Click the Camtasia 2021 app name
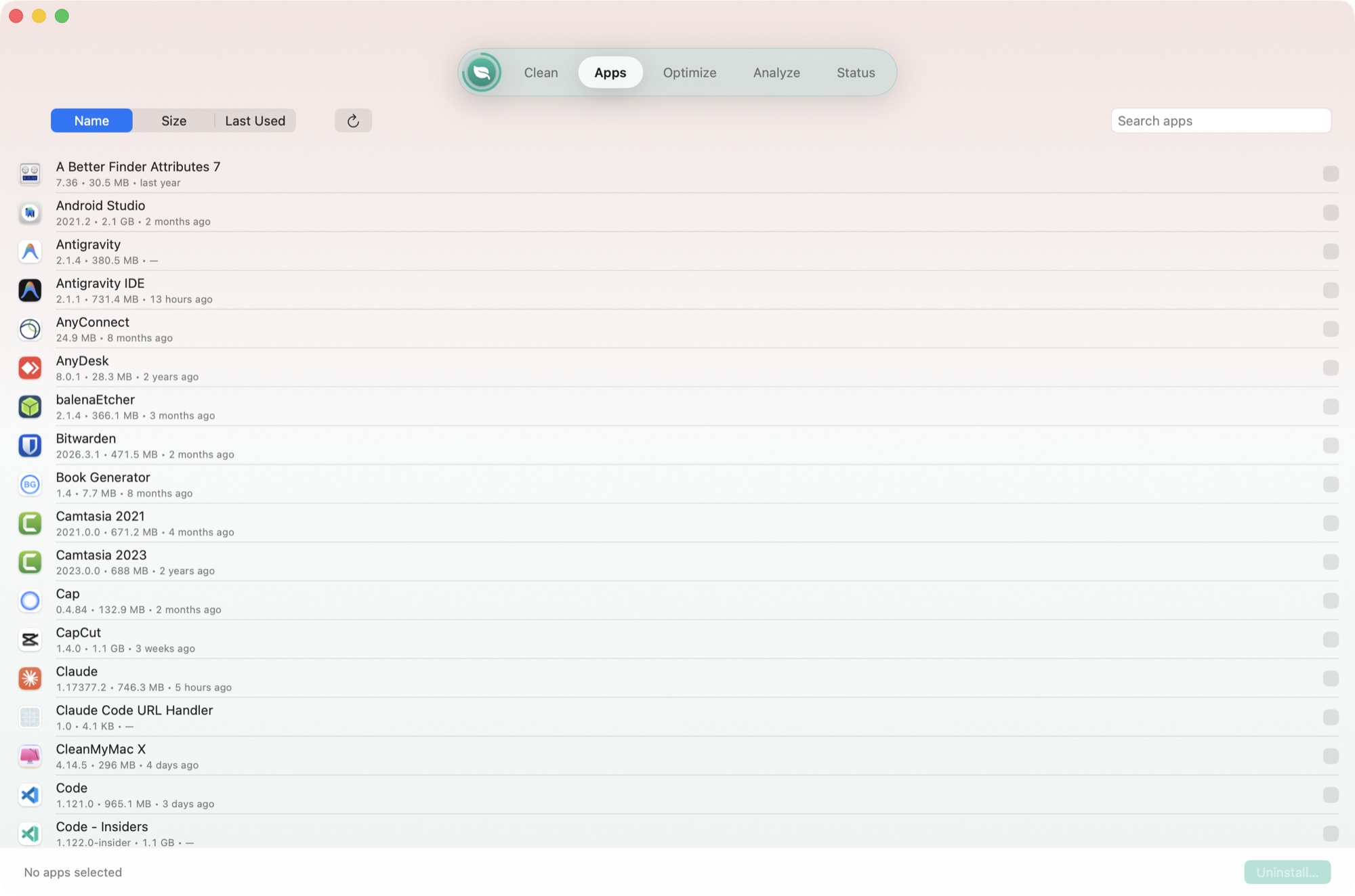 click(x=100, y=516)
